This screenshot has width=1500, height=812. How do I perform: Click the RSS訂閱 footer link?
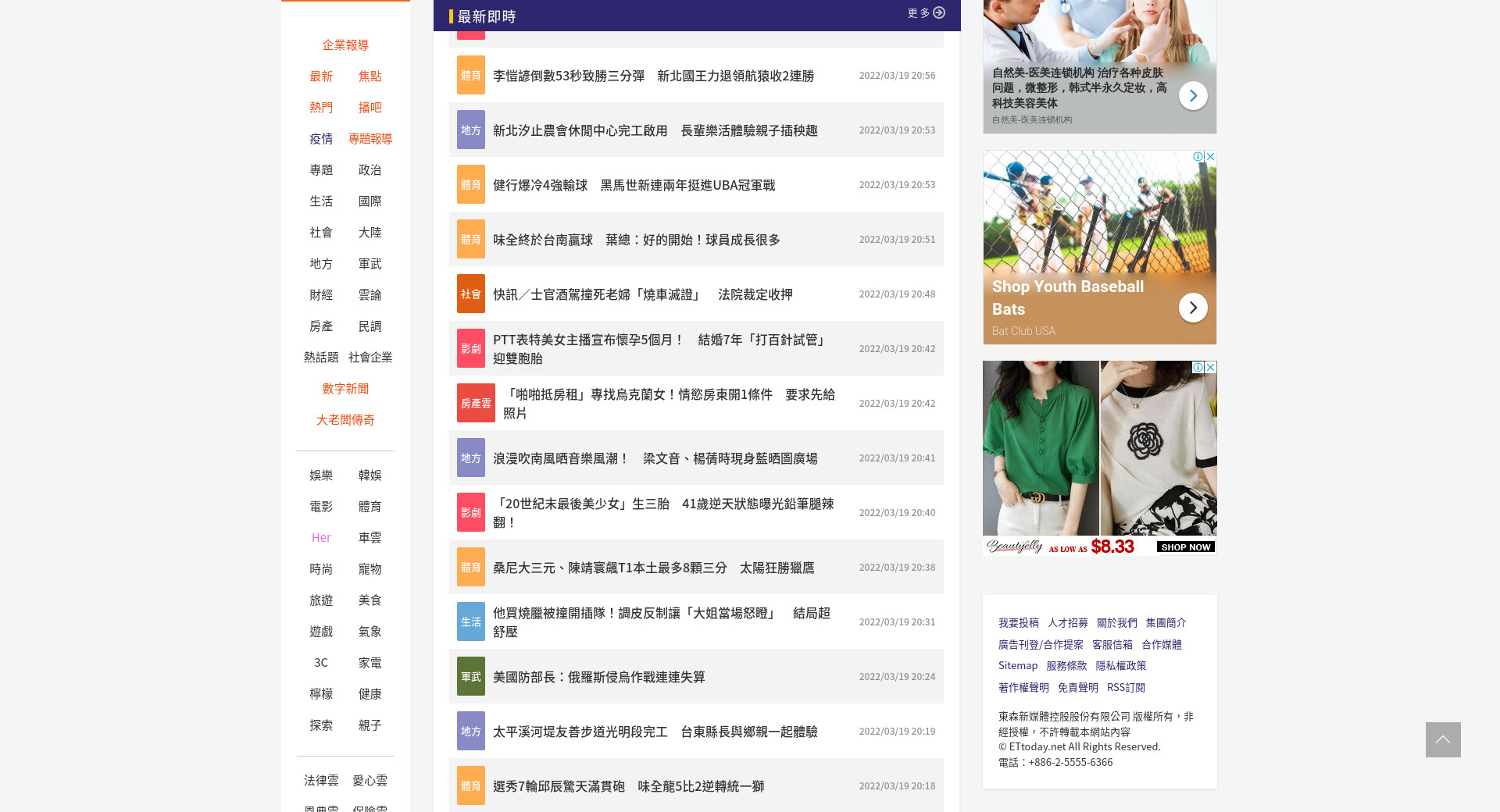(1126, 688)
